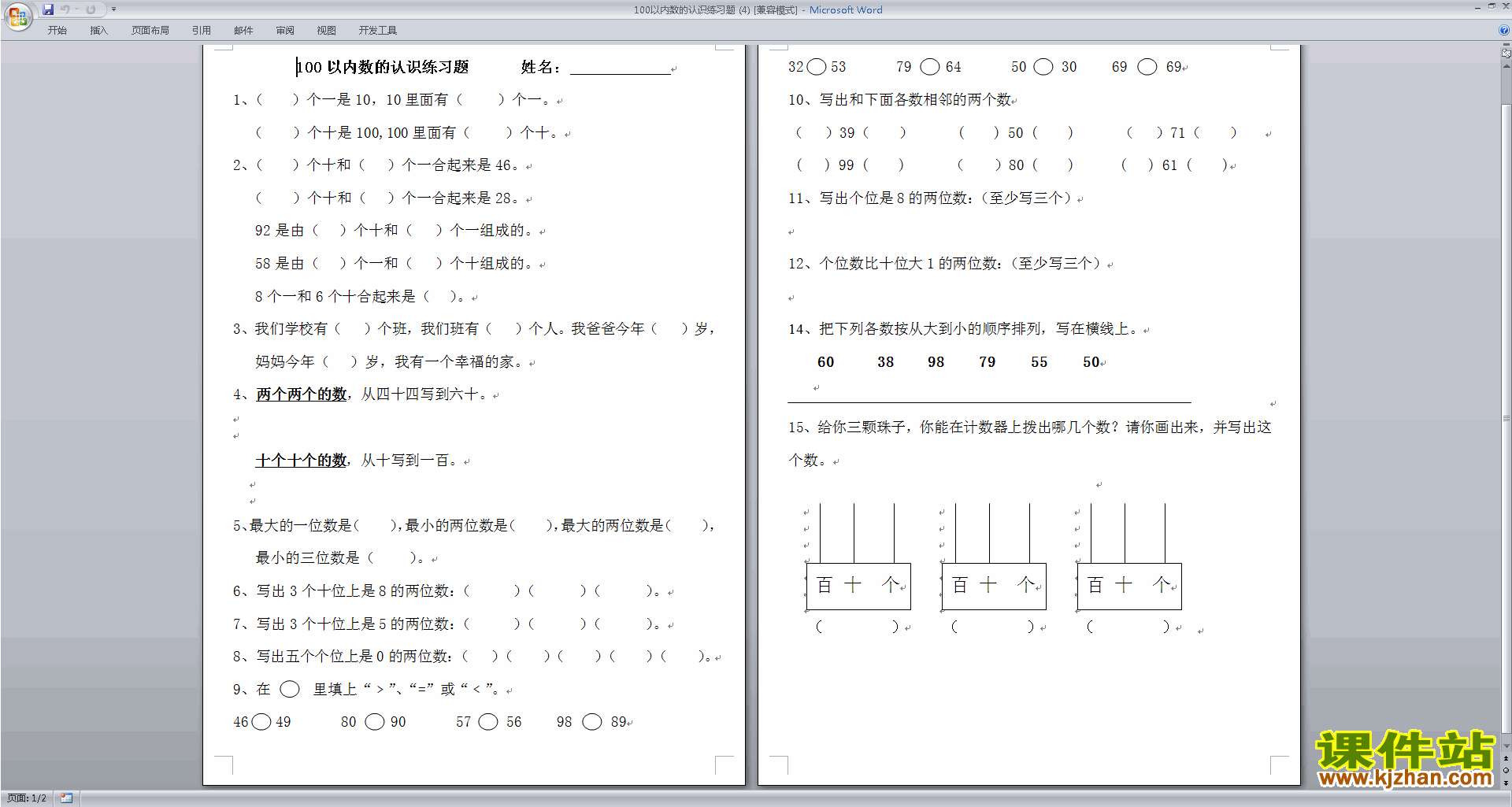
Task: Click the second 百十个 counter box
Action: pyautogui.click(x=994, y=586)
